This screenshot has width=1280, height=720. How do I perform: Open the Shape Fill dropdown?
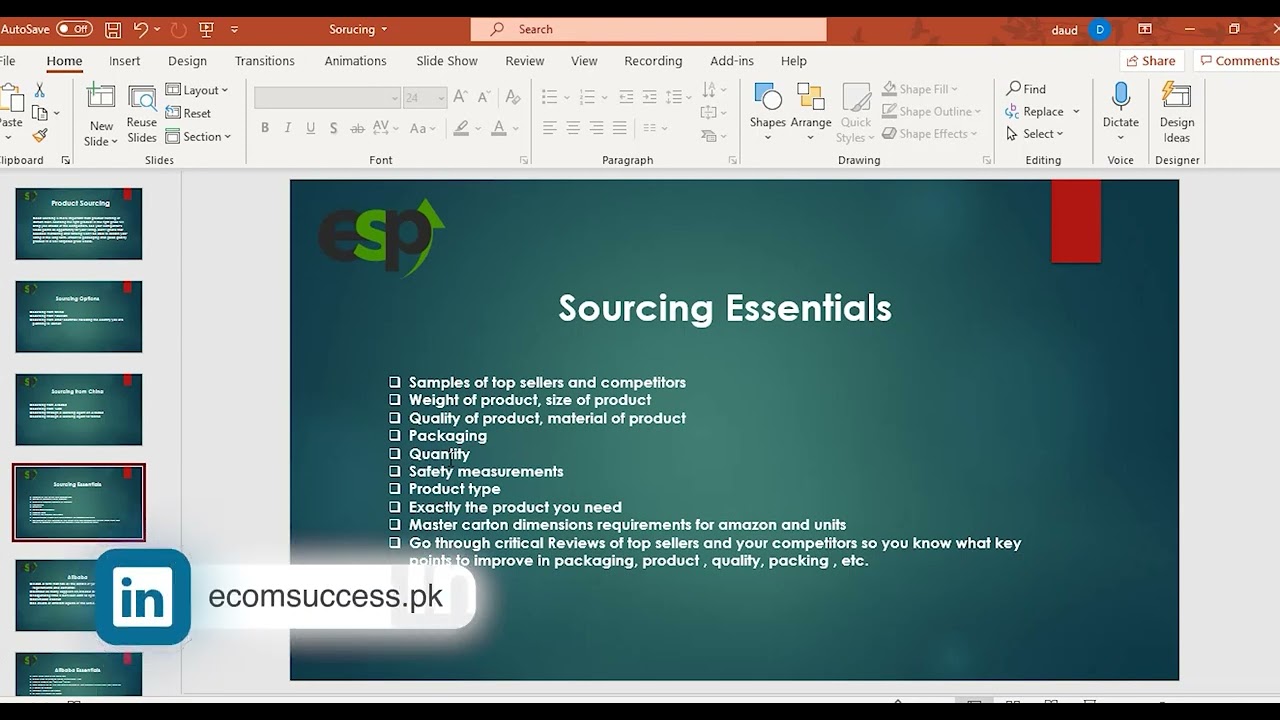[x=920, y=89]
